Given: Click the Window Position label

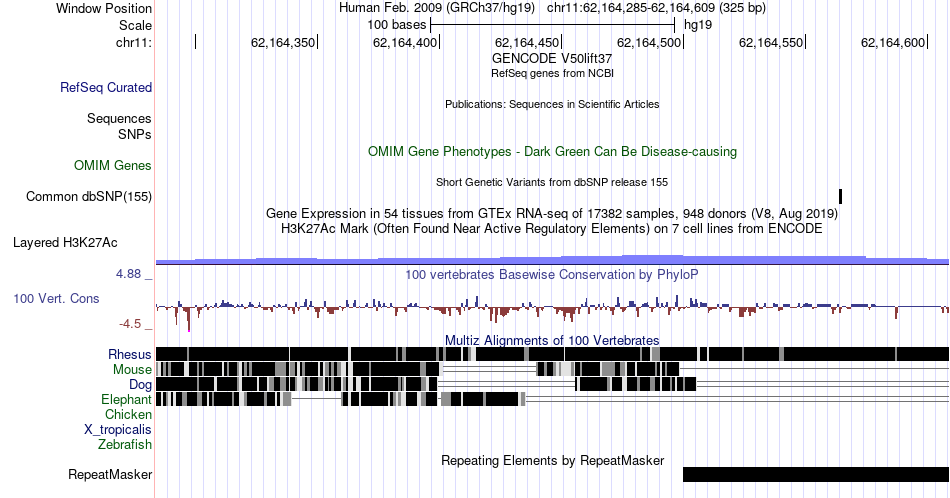Looking at the screenshot, I should [104, 8].
